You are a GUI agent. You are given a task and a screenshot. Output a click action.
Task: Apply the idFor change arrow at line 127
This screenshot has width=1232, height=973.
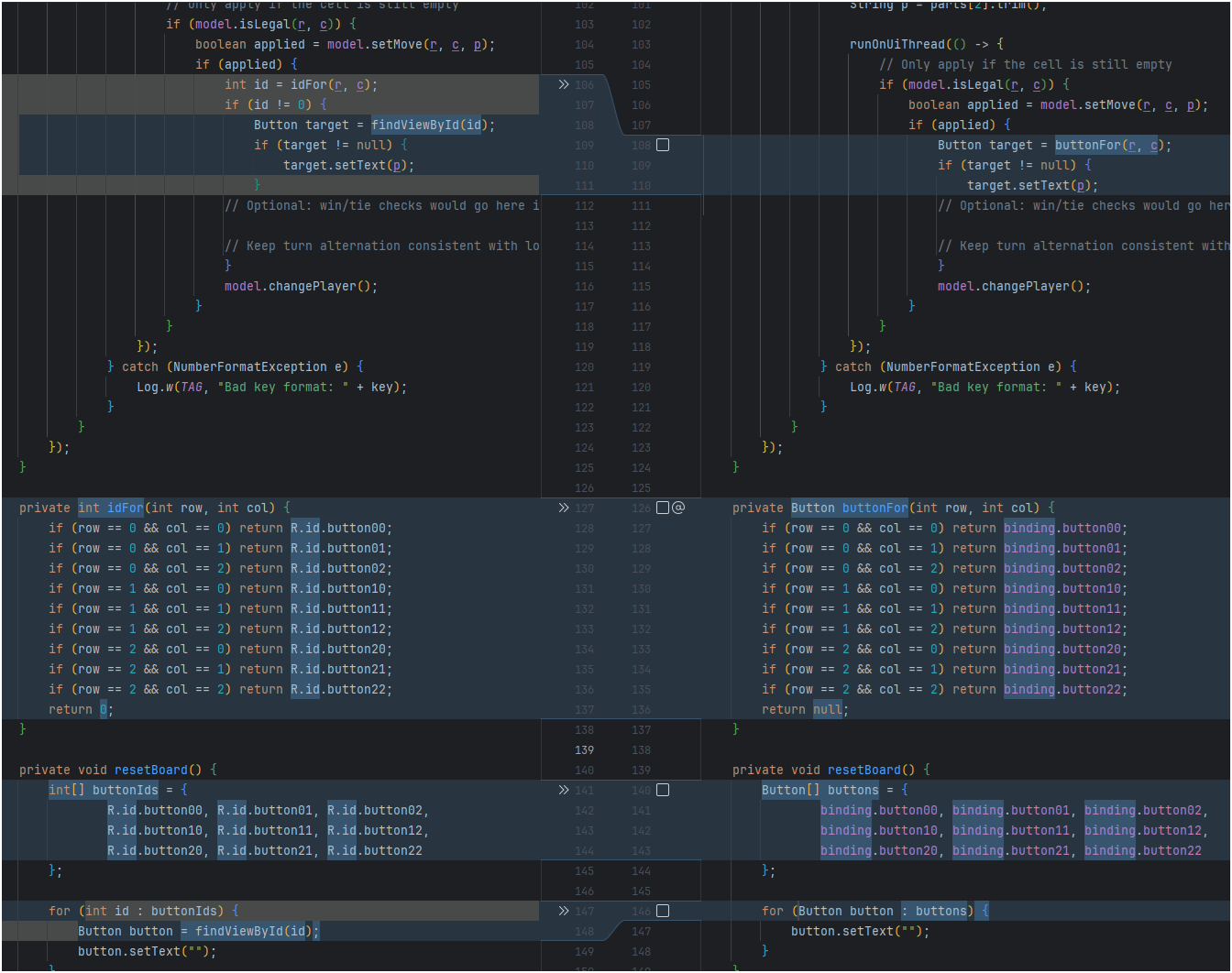point(563,508)
